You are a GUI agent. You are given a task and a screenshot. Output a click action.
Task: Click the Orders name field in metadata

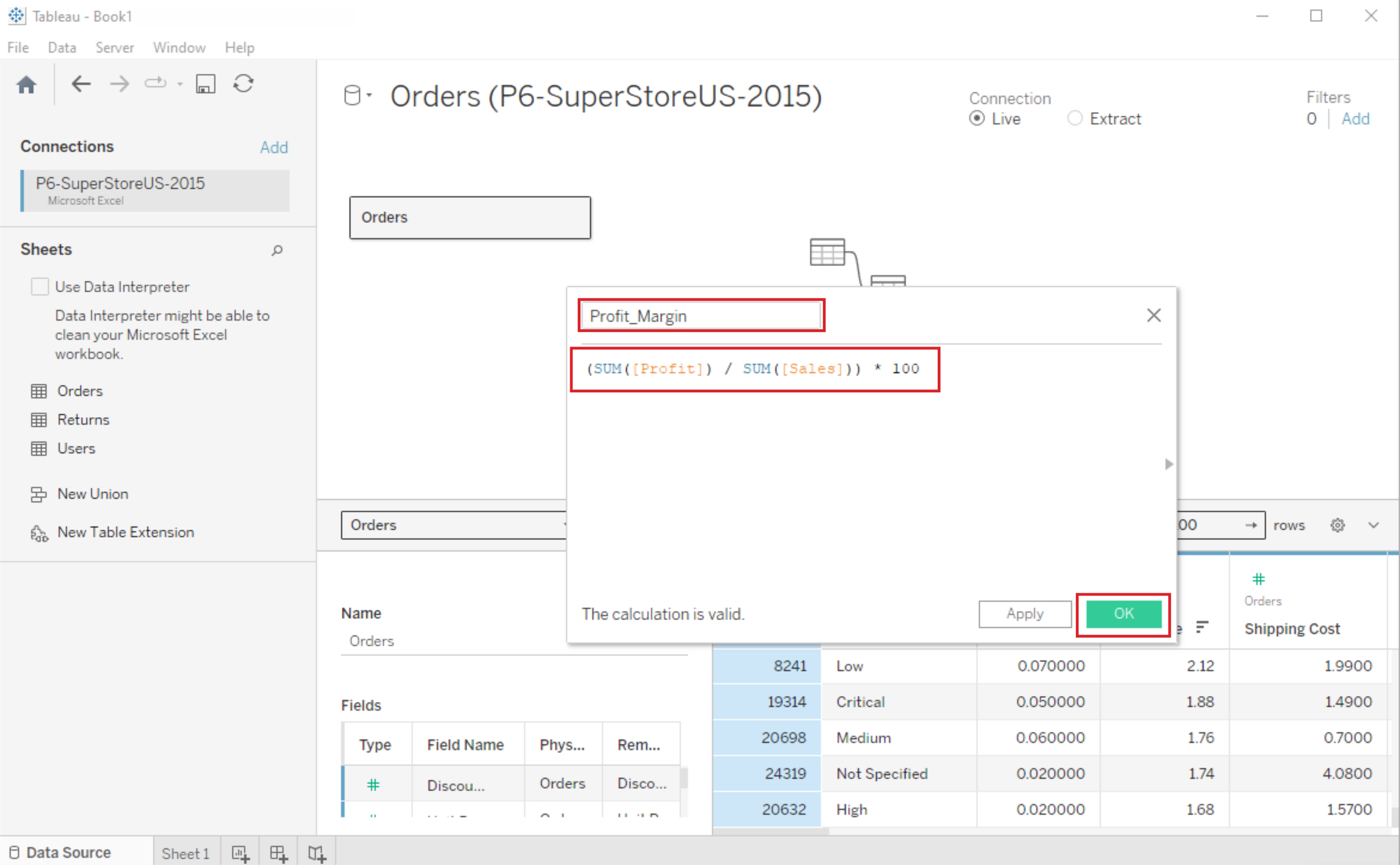(x=514, y=641)
